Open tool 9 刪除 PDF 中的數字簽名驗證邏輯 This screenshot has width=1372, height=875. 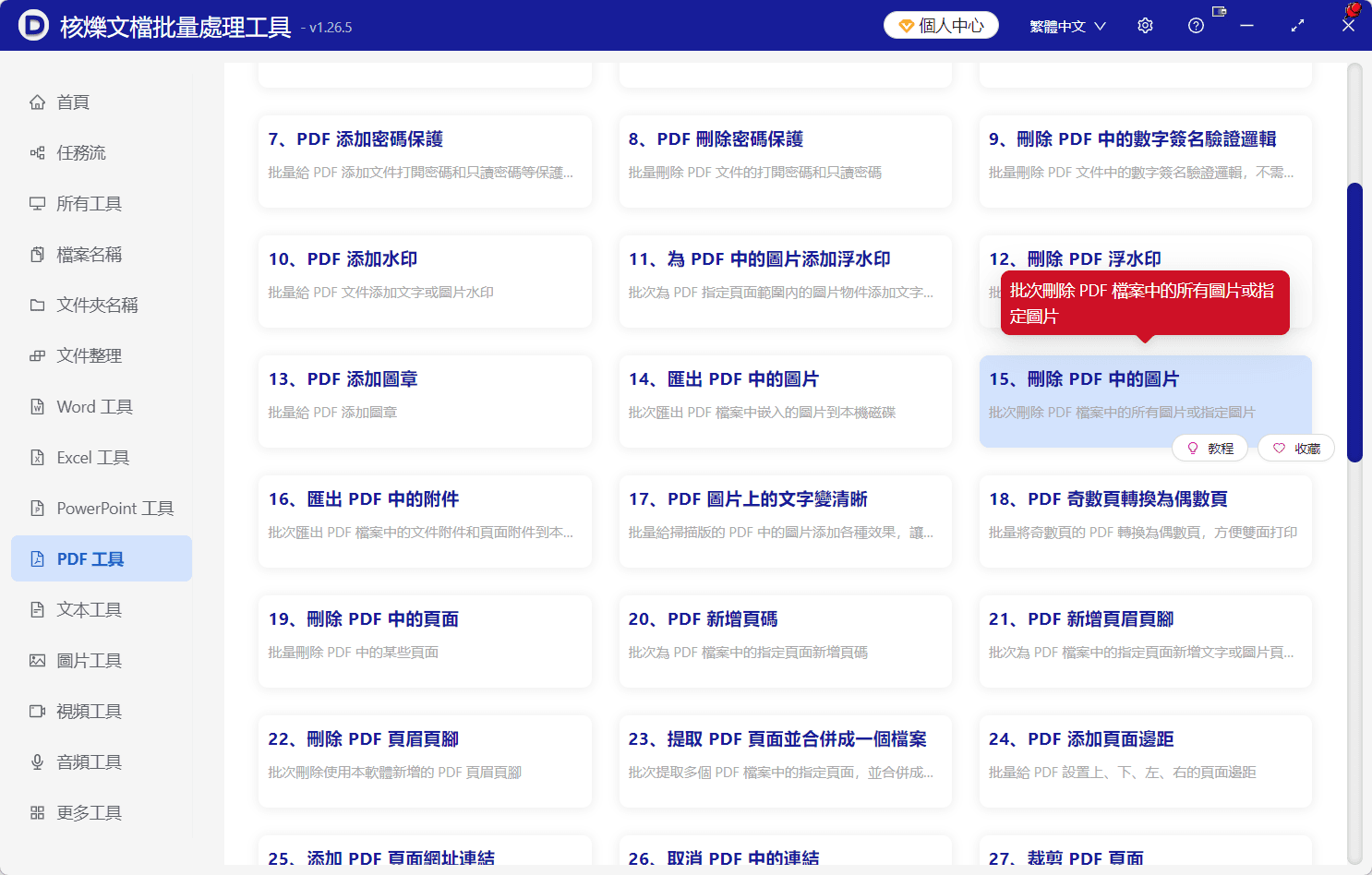point(1145,162)
